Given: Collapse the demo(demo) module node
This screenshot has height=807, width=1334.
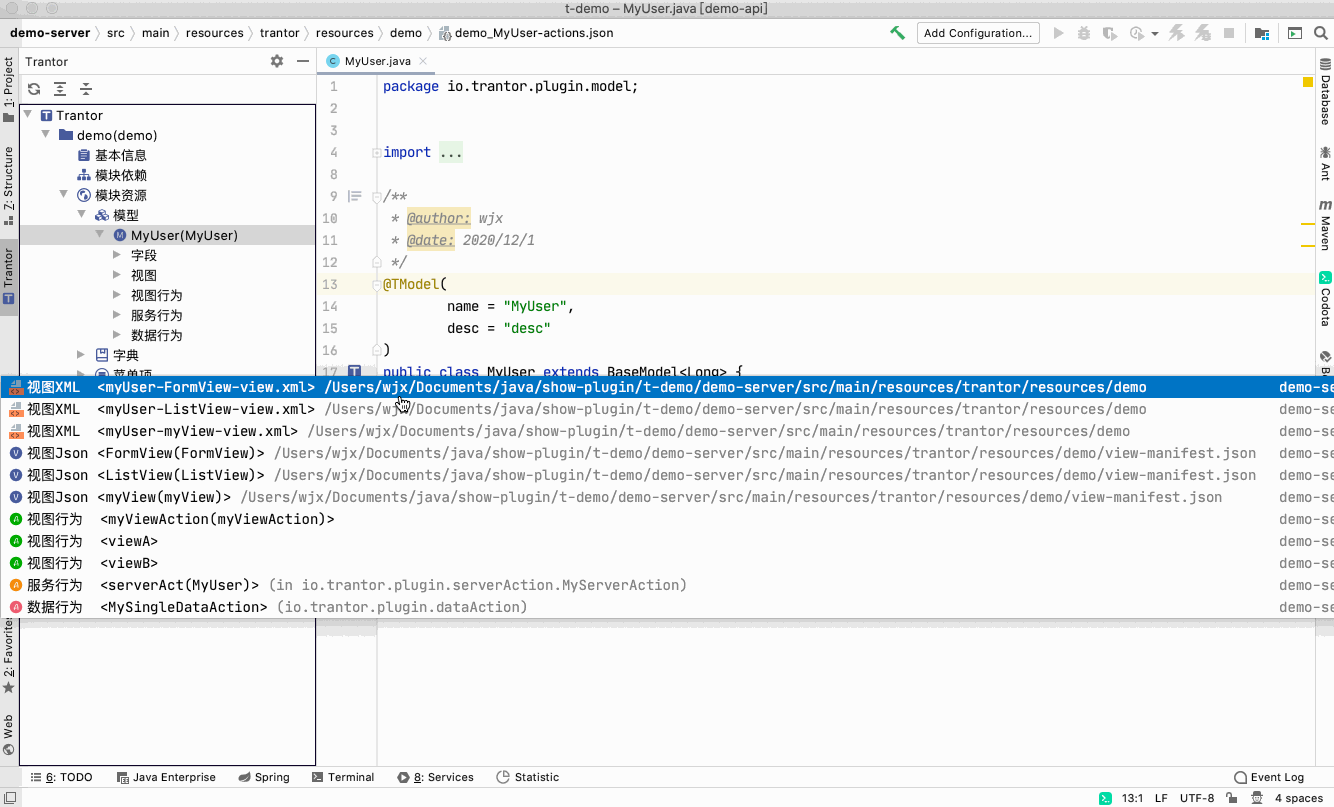Looking at the screenshot, I should point(45,134).
